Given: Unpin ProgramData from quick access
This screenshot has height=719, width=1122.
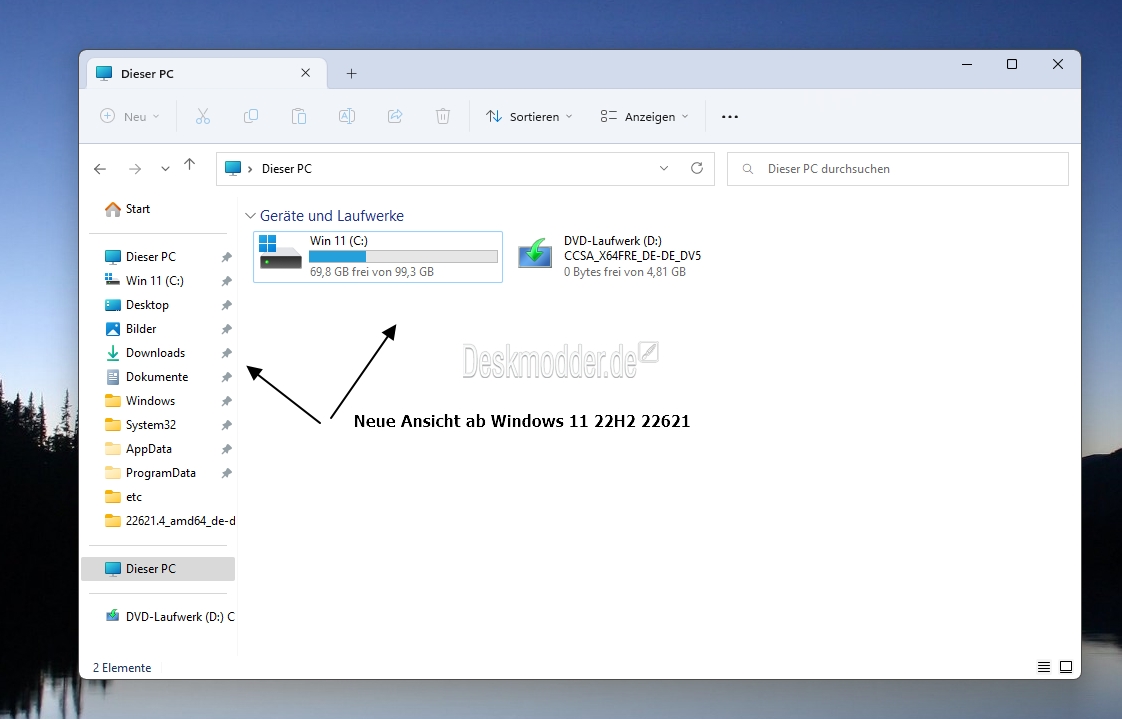Looking at the screenshot, I should click(x=227, y=473).
